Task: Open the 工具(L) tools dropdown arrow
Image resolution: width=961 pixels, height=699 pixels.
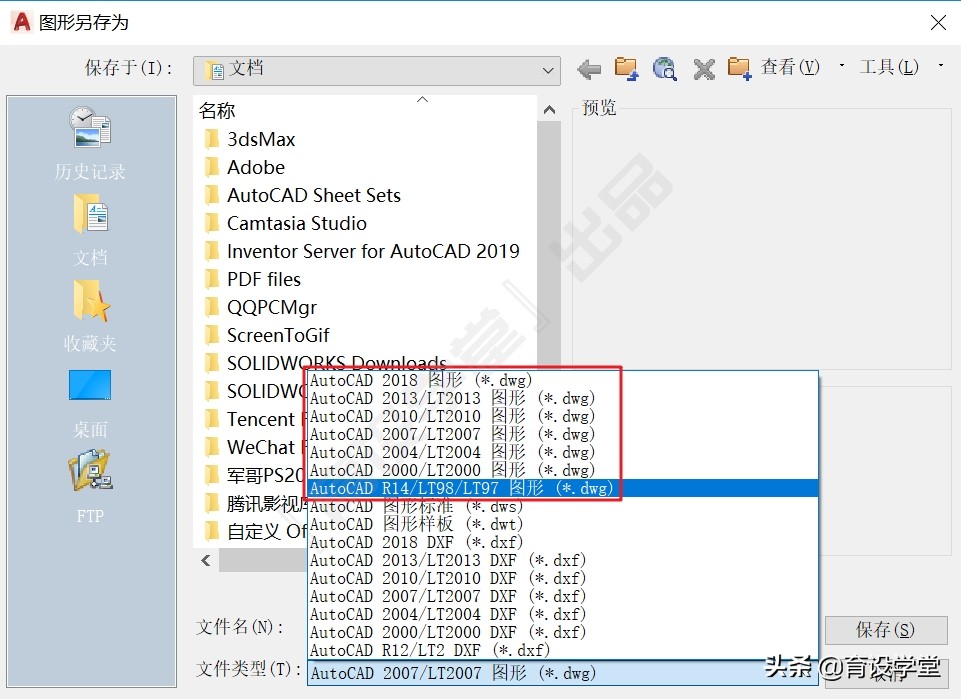Action: (938, 66)
